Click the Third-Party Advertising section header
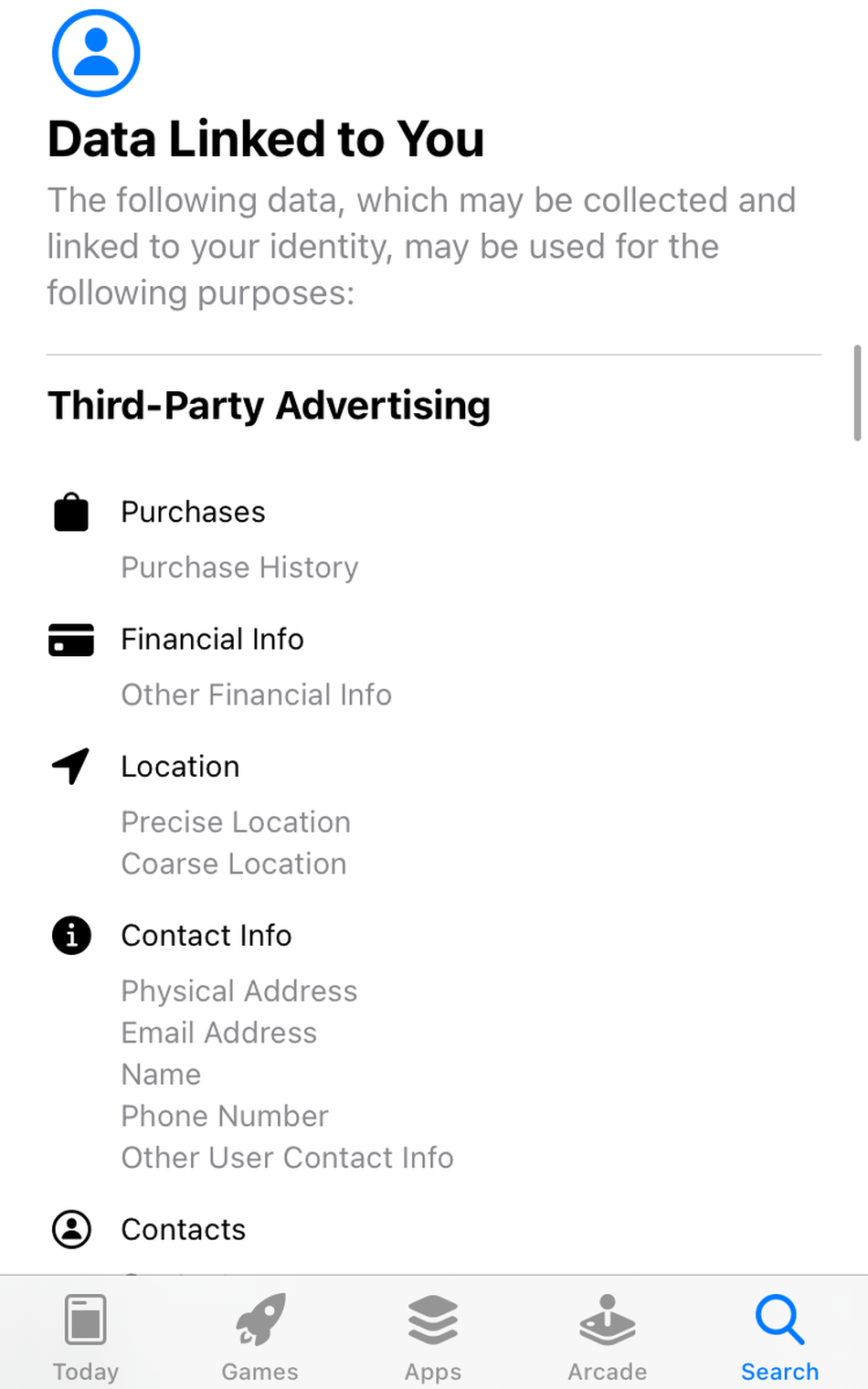Viewport: 868px width, 1389px height. click(x=269, y=406)
